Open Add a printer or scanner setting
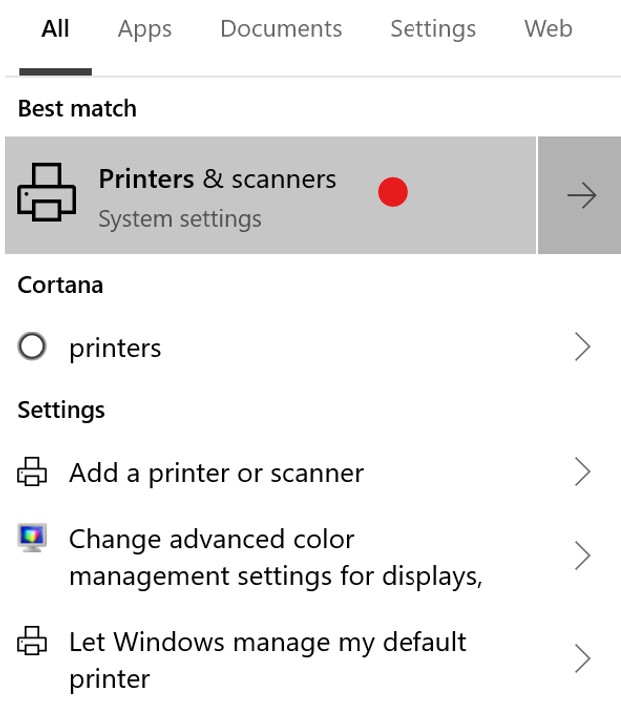This screenshot has width=621, height=708. point(216,473)
